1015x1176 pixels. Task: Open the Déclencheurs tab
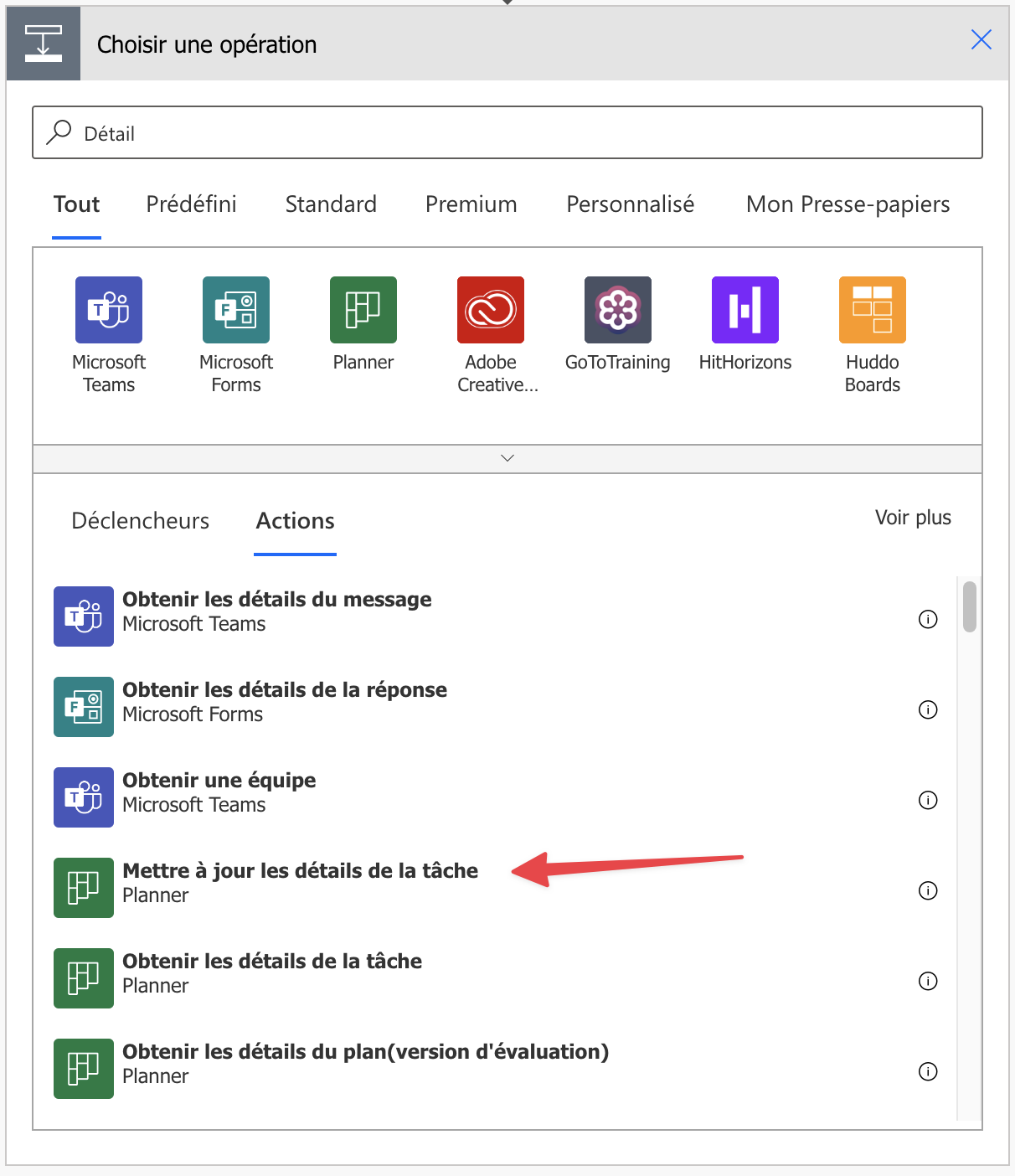(141, 521)
